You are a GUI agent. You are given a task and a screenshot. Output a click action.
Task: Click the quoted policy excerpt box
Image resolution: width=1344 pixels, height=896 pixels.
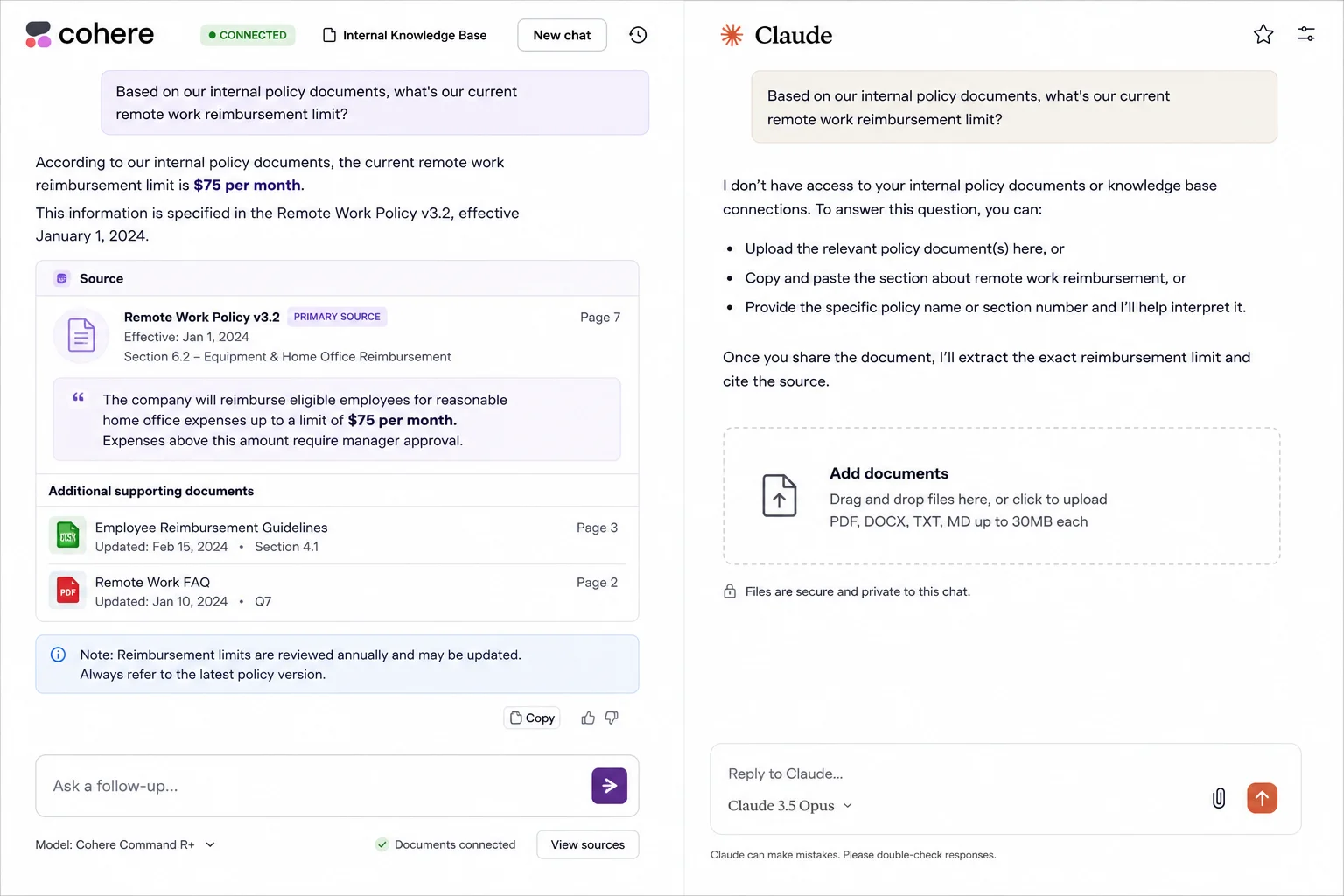click(337, 419)
